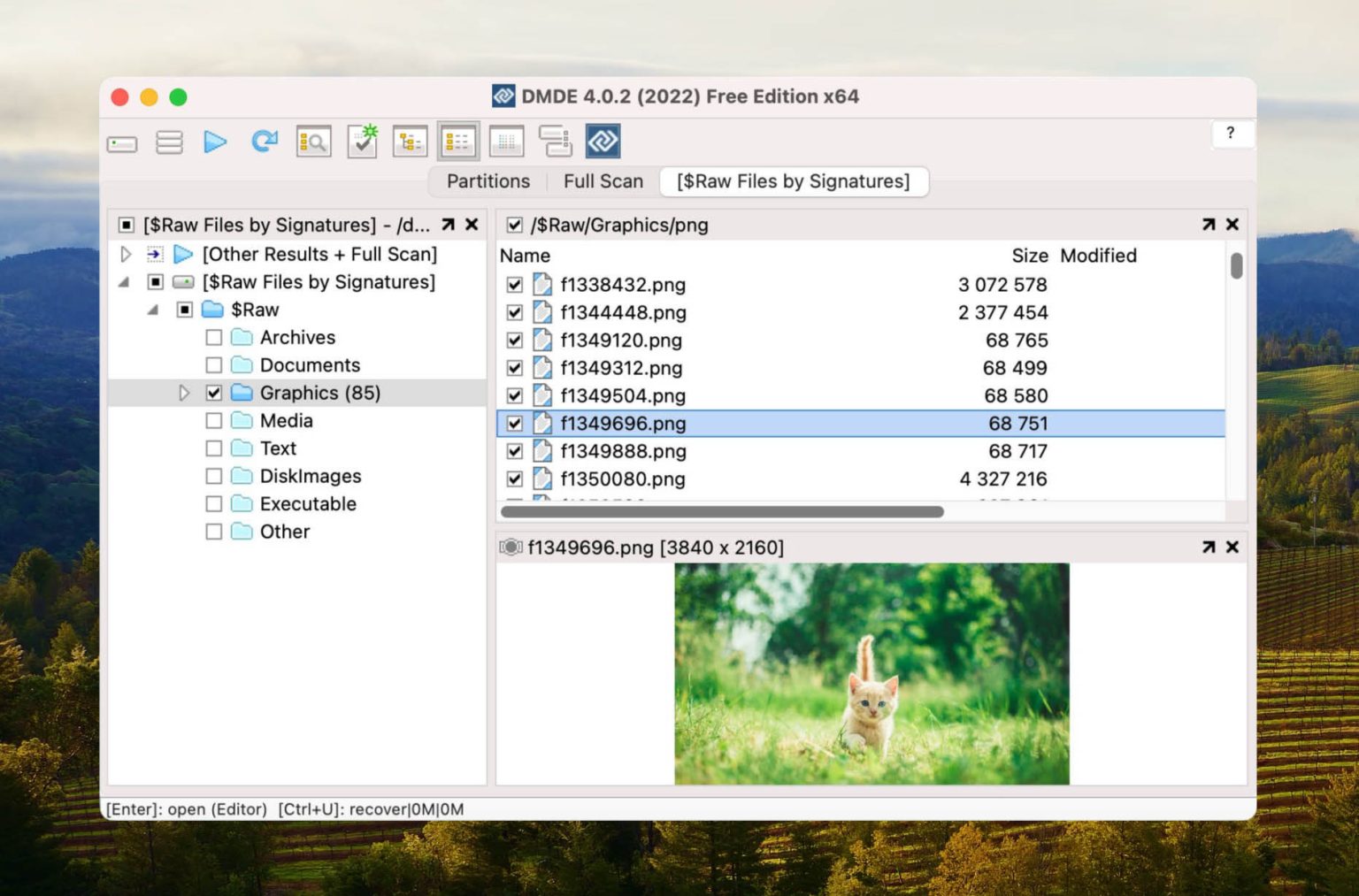Click the DMDE logo toolbar icon
The height and width of the screenshot is (896, 1359).
pos(603,141)
